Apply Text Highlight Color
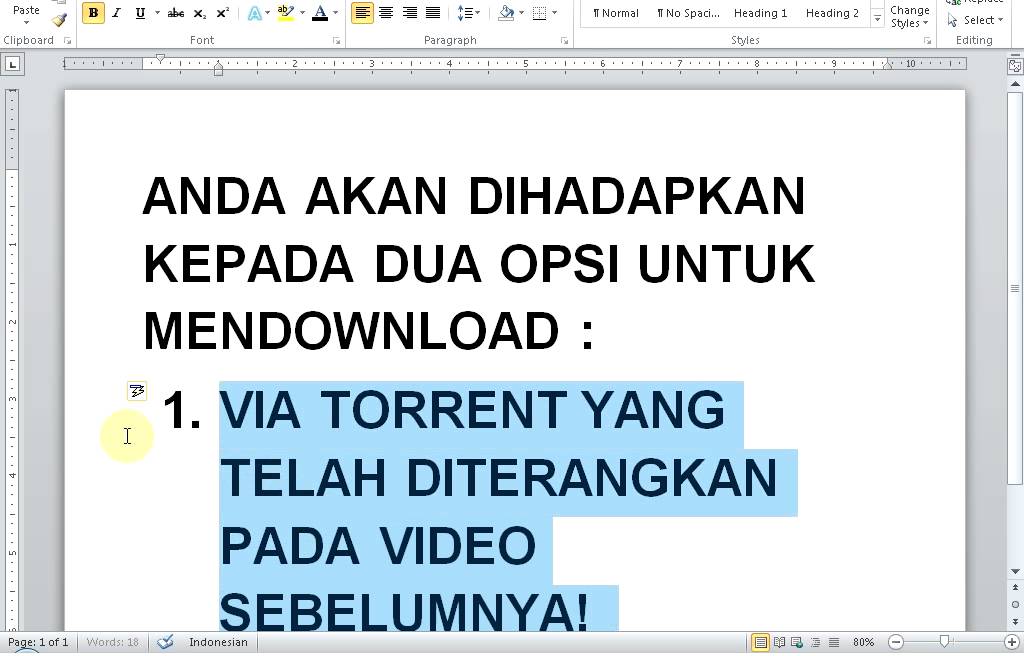Image resolution: width=1024 pixels, height=656 pixels. point(285,12)
